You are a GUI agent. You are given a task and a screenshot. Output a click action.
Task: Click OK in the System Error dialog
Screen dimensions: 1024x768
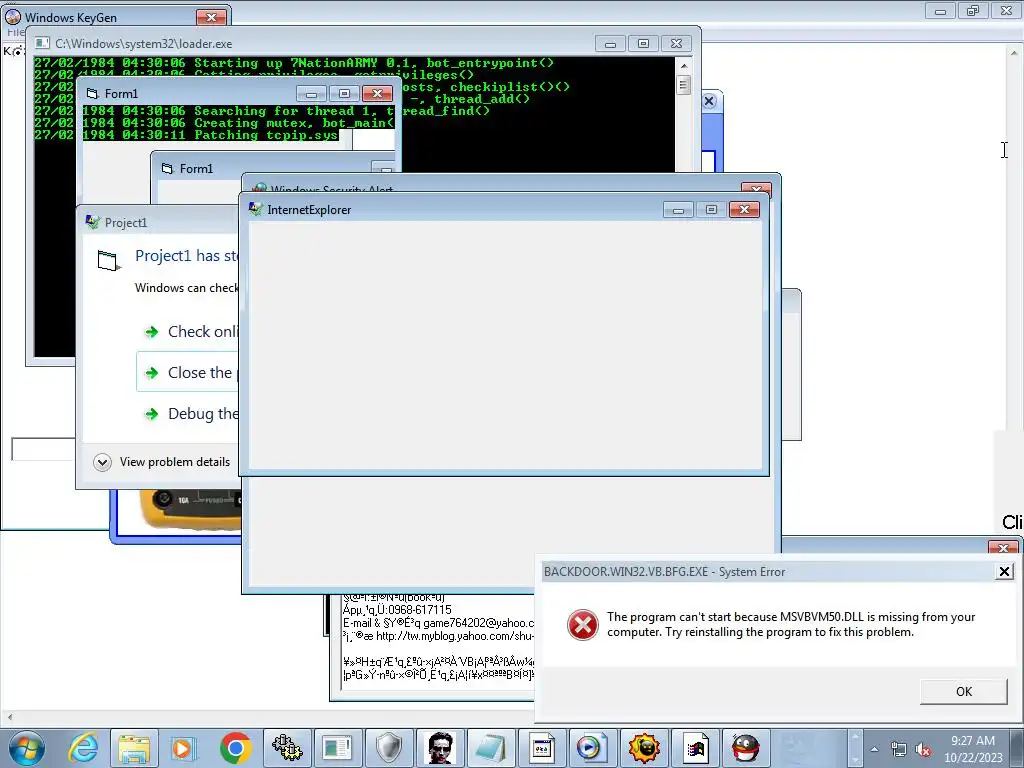[x=963, y=692]
